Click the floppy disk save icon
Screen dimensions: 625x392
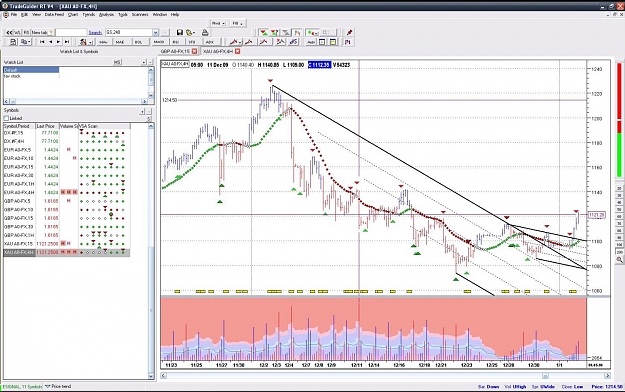click(x=180, y=32)
